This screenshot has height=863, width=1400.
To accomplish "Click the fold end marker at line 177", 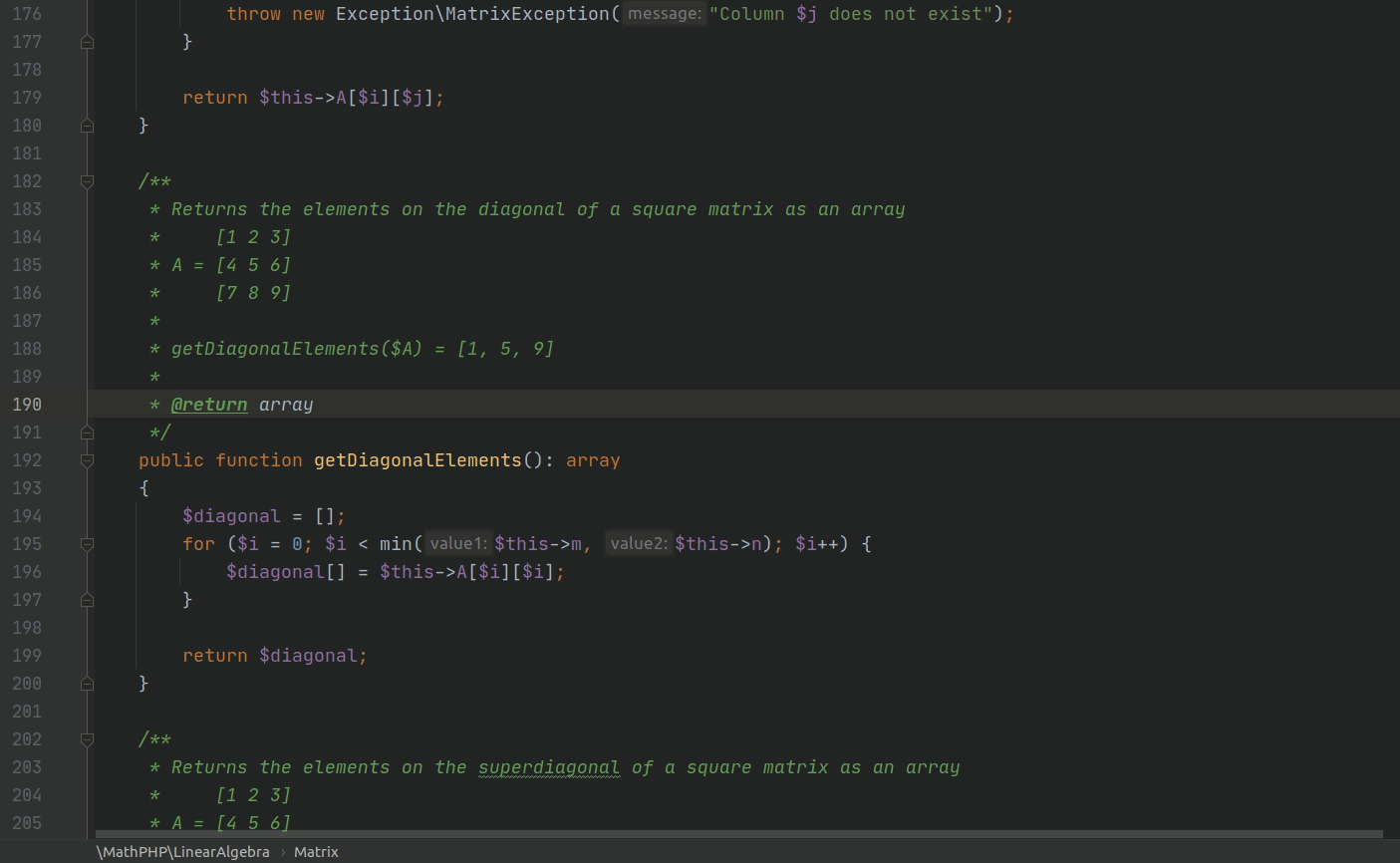I will click(87, 42).
